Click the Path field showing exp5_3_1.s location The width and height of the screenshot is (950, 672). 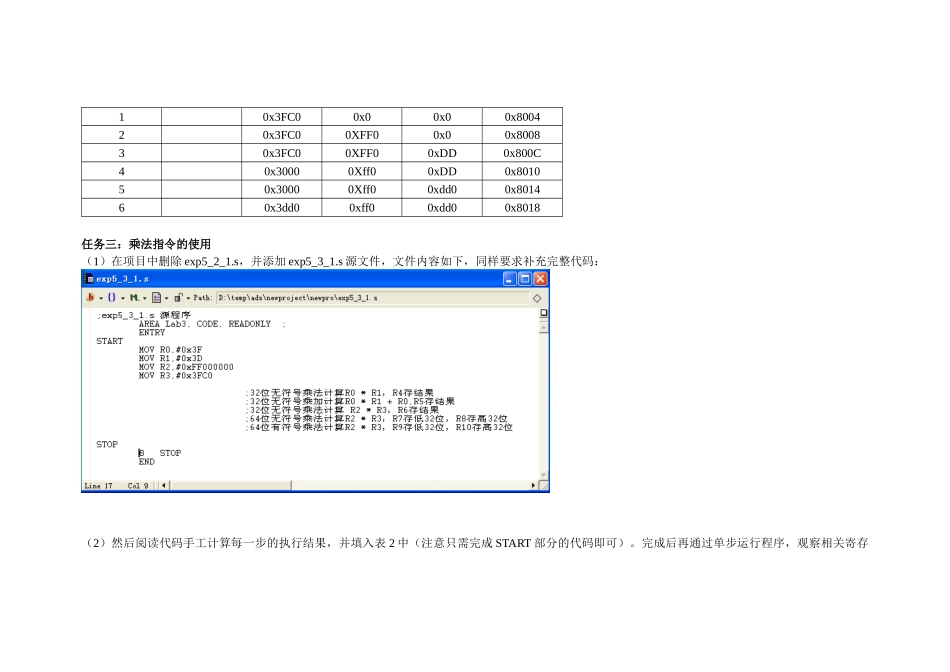[x=372, y=298]
